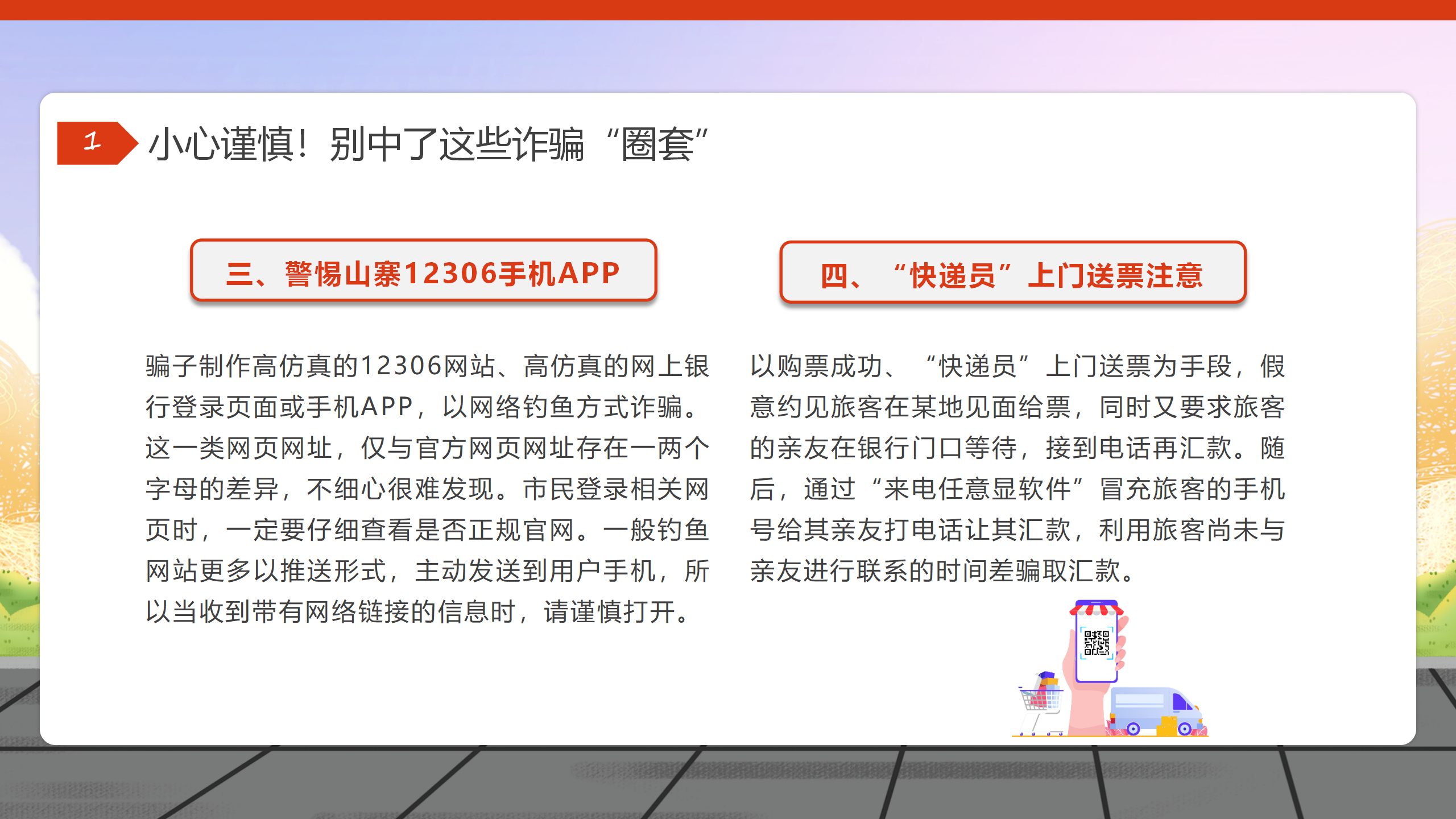Click the text line ending "请谨慎打开。"
This screenshot has height=819, width=1456.
[x=418, y=612]
